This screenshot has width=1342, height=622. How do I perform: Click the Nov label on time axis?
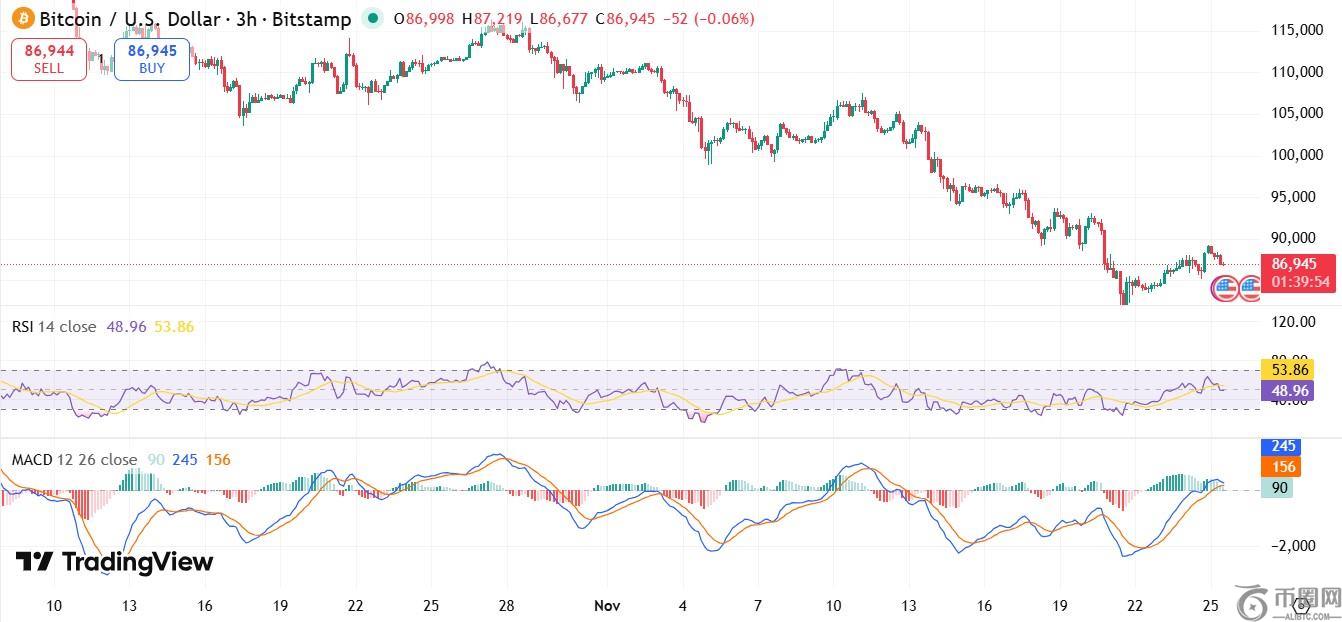click(x=607, y=606)
